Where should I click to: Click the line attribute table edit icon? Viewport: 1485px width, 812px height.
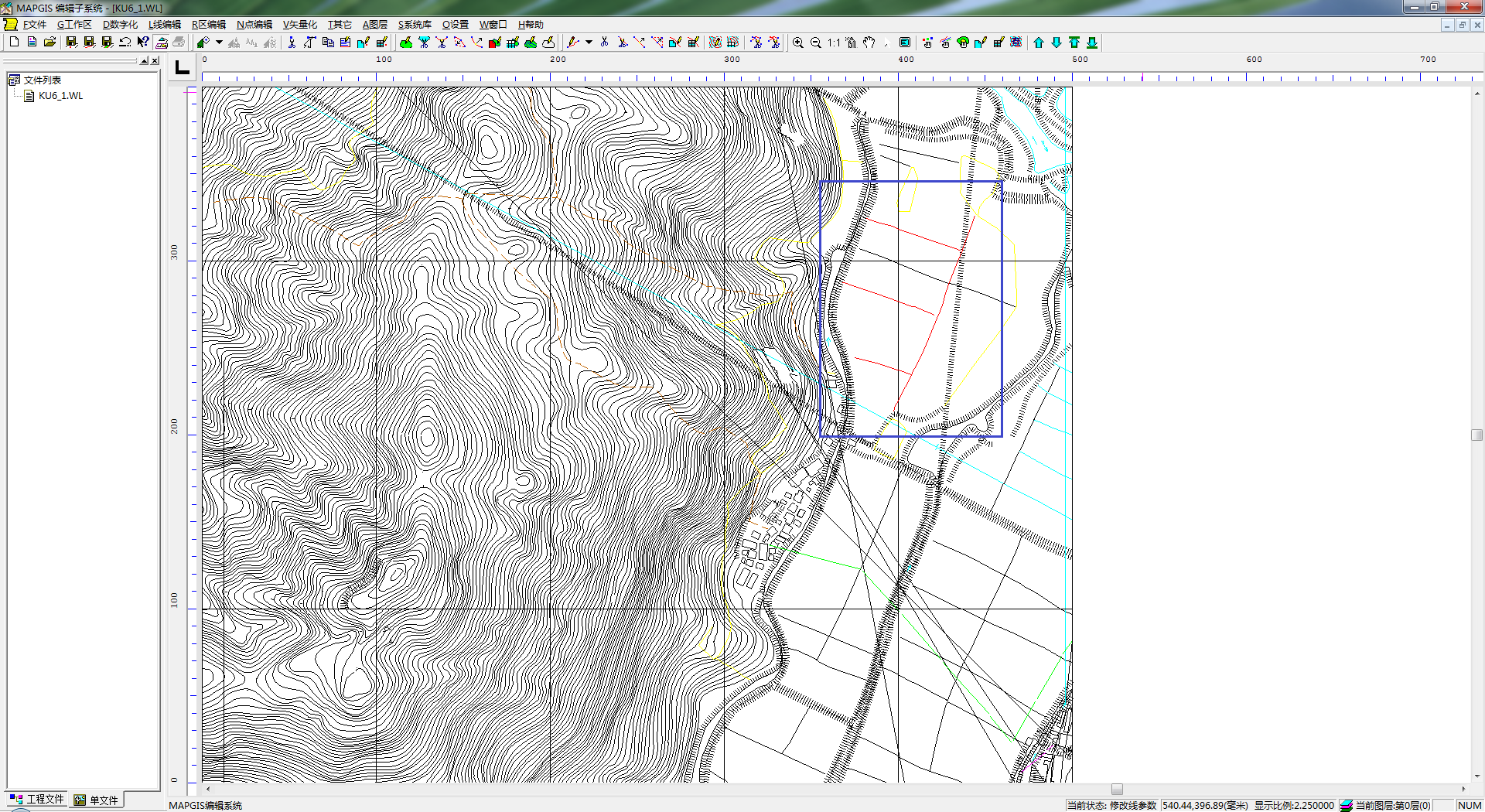[693, 43]
